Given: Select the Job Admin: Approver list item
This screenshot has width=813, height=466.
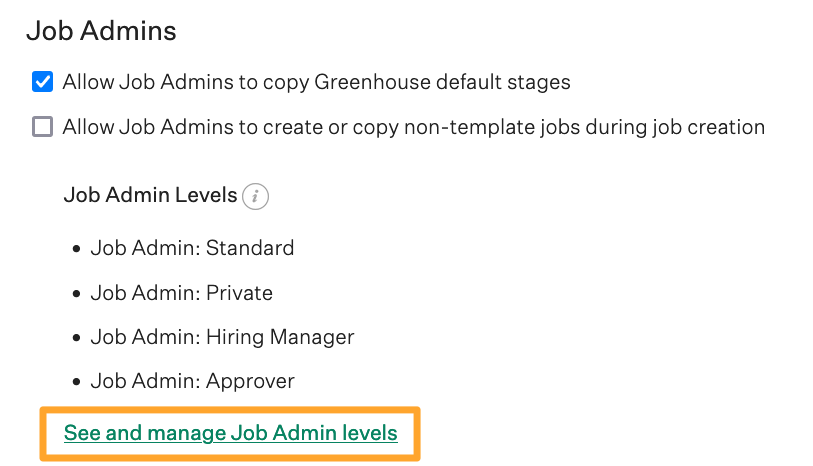Looking at the screenshot, I should point(192,381).
